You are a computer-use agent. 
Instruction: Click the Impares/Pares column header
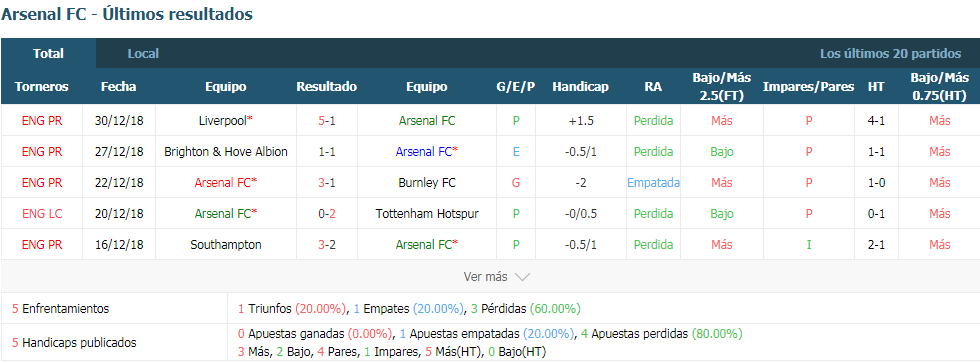tap(808, 87)
